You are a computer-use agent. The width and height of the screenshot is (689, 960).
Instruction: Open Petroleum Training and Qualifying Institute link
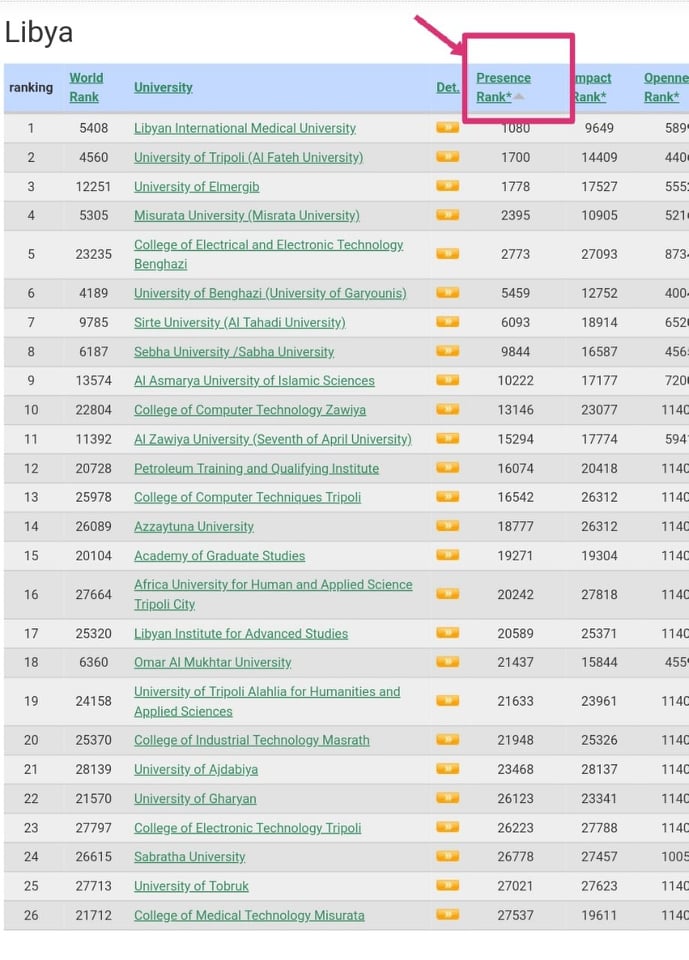pos(257,468)
